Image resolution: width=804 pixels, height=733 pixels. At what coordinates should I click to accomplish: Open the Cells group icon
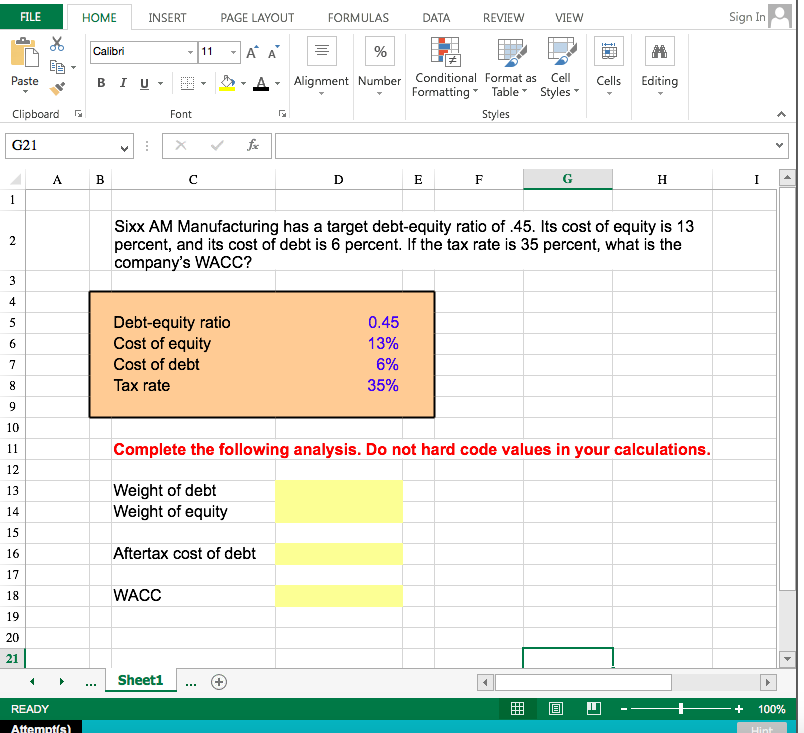[609, 51]
